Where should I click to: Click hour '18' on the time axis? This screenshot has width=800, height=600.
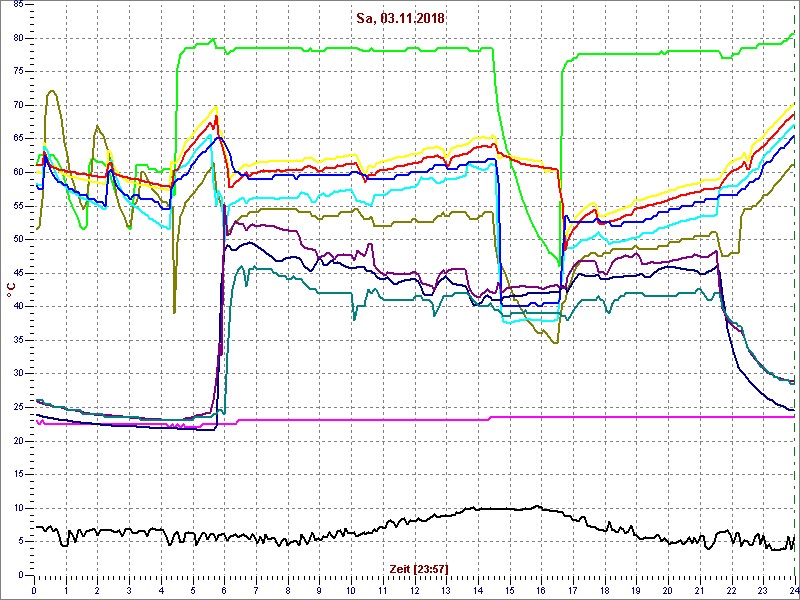point(605,588)
